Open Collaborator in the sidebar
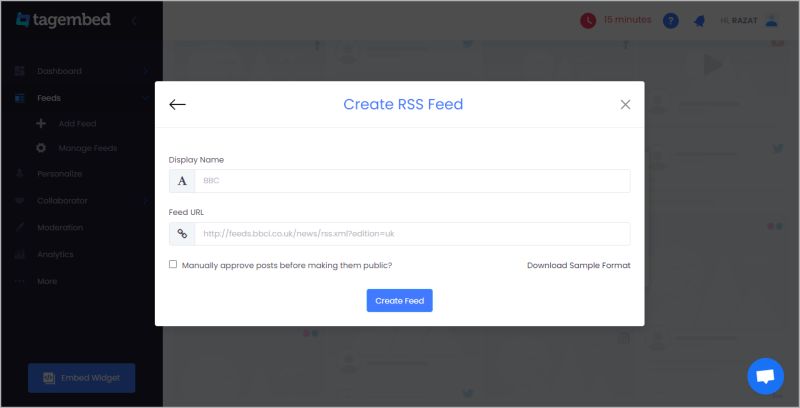800x408 pixels. point(62,200)
